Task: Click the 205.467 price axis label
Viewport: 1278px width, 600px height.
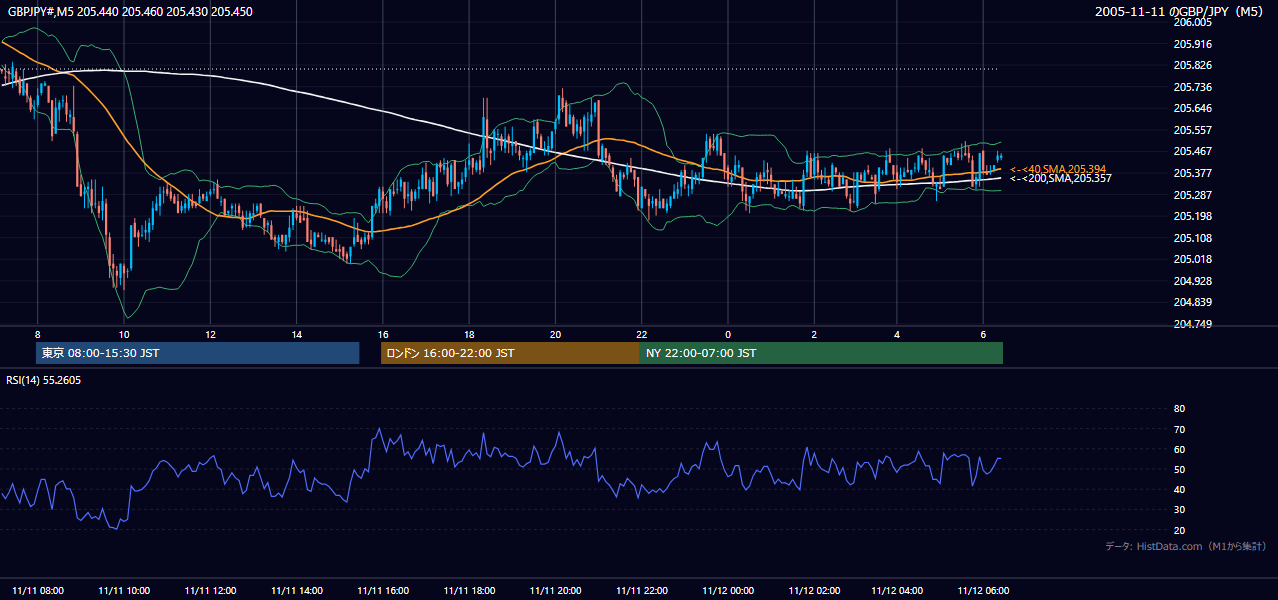Action: click(1192, 151)
